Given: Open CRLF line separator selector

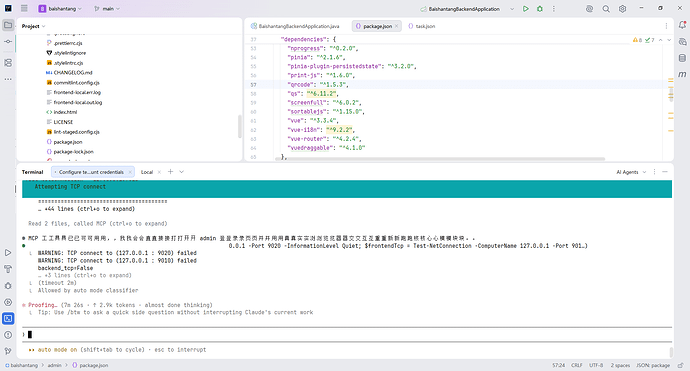Looking at the screenshot, I should [x=576, y=365].
